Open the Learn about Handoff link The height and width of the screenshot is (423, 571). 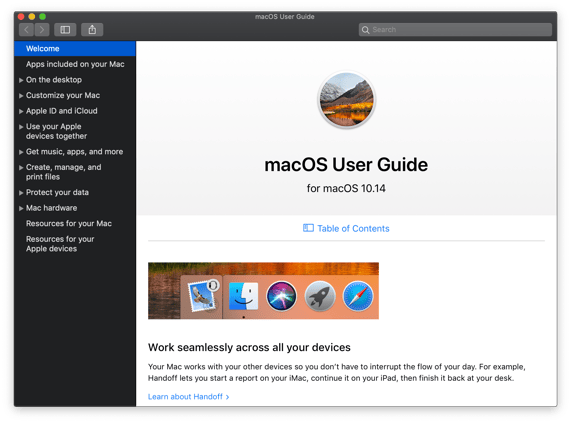pos(188,396)
